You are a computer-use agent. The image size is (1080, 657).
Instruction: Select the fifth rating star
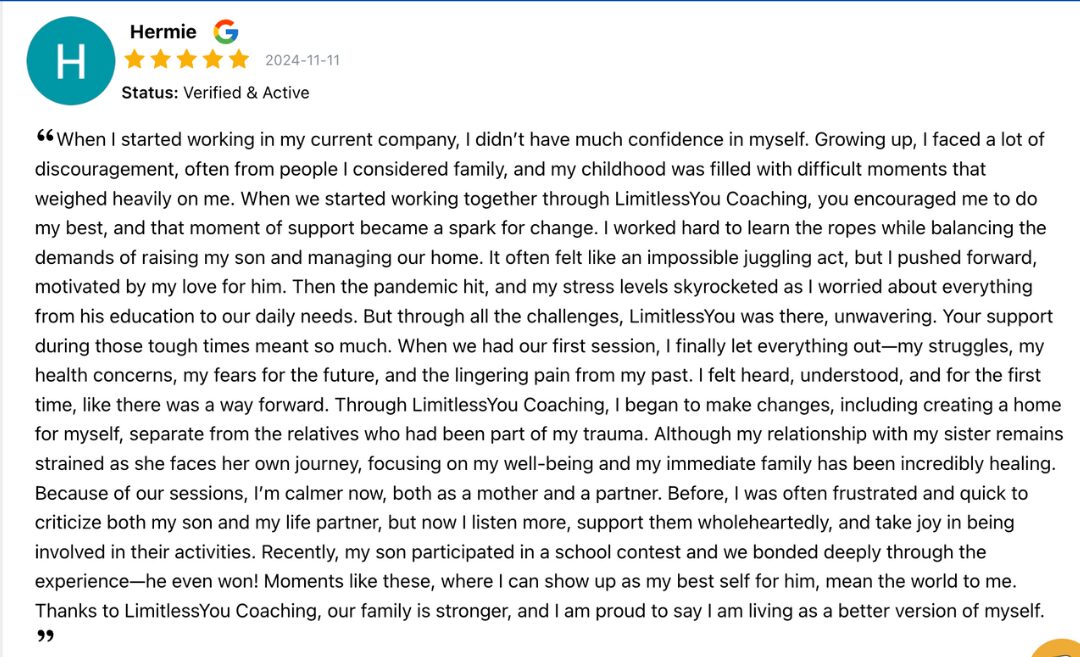tap(239, 59)
